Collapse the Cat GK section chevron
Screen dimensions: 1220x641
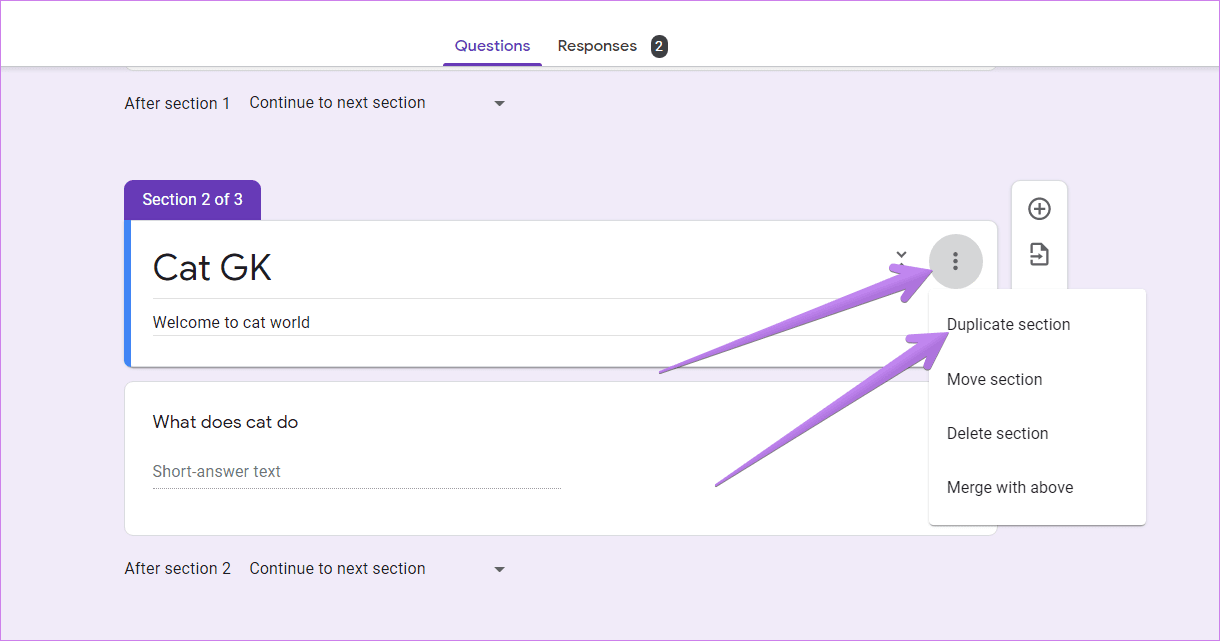pyautogui.click(x=901, y=255)
